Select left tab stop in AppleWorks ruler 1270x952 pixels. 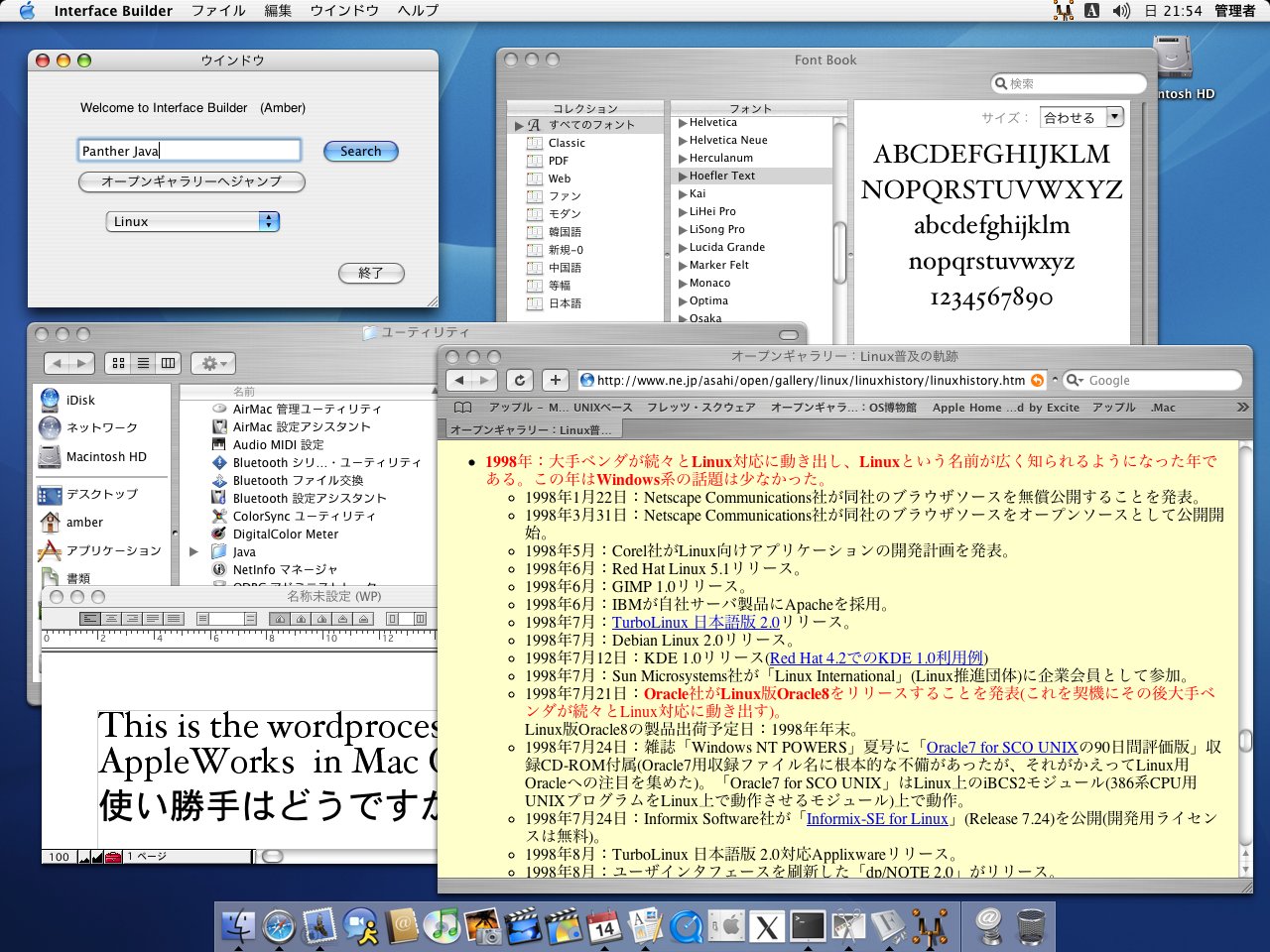(x=280, y=619)
